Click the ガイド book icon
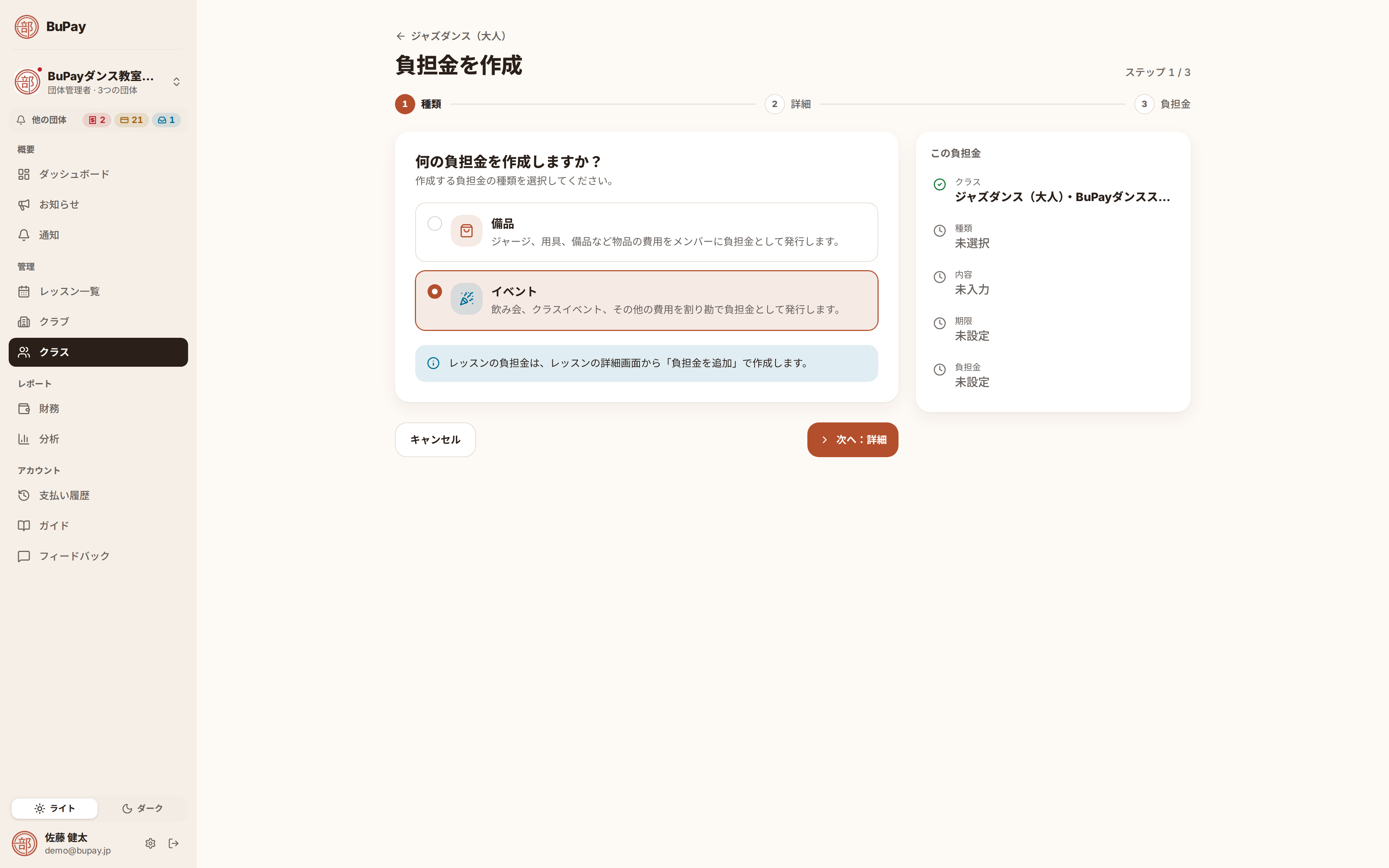The height and width of the screenshot is (868, 1389). (x=24, y=526)
